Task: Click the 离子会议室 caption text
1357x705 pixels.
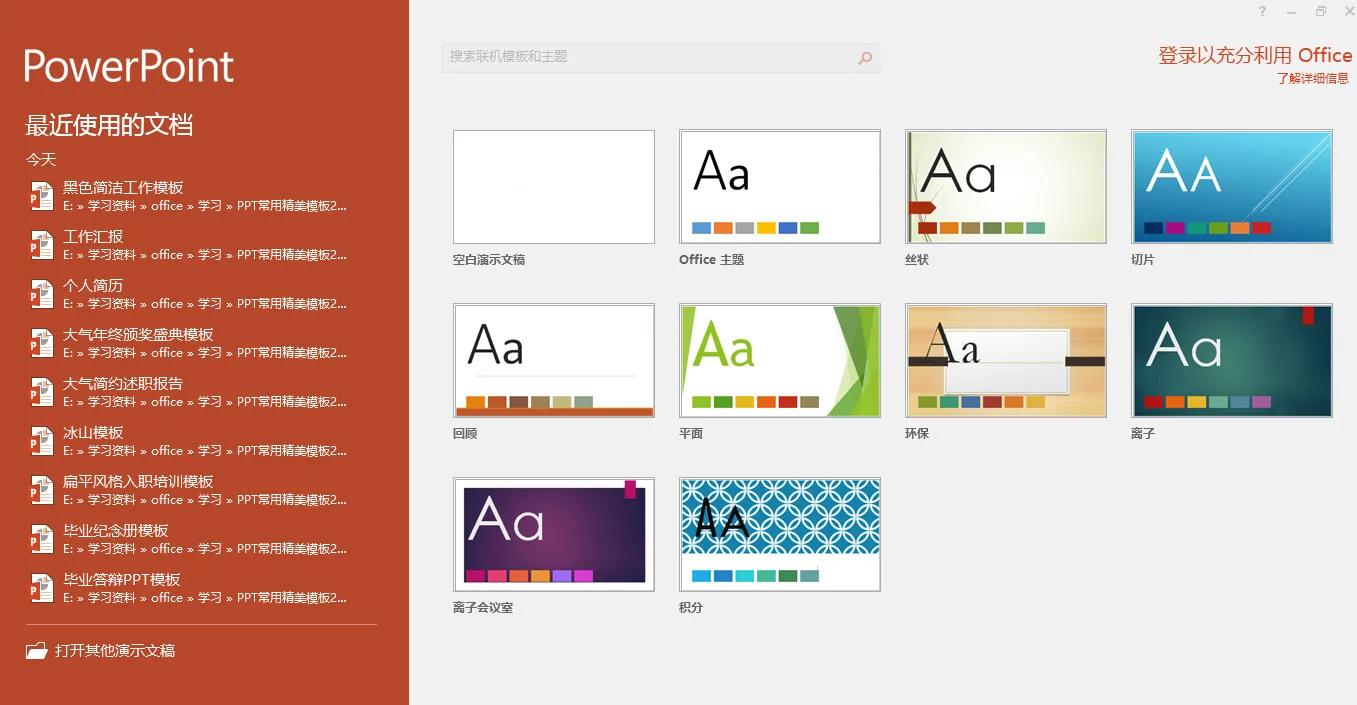Action: point(483,608)
